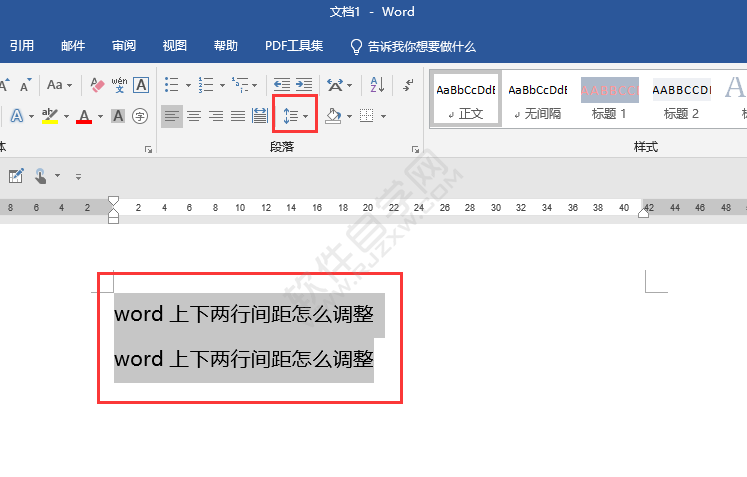Apply text effects with the blue outlined A

point(17,116)
